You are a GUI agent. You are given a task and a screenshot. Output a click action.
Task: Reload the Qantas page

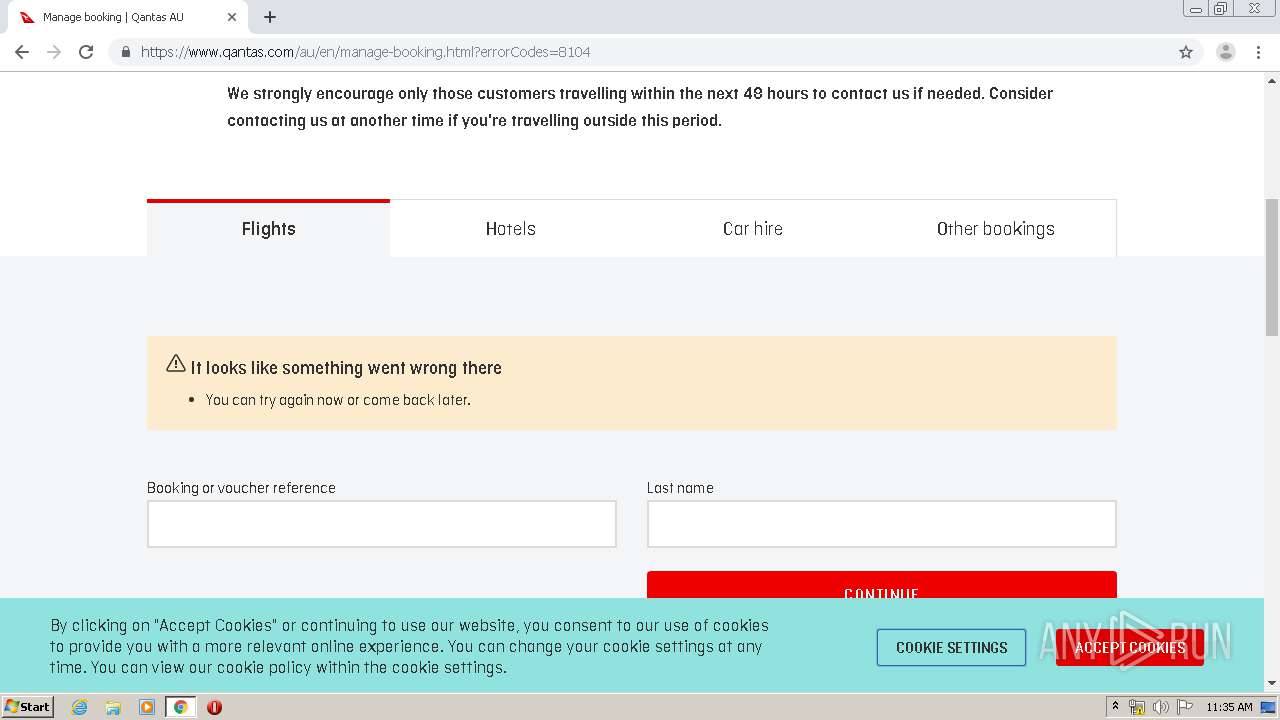tap(86, 52)
